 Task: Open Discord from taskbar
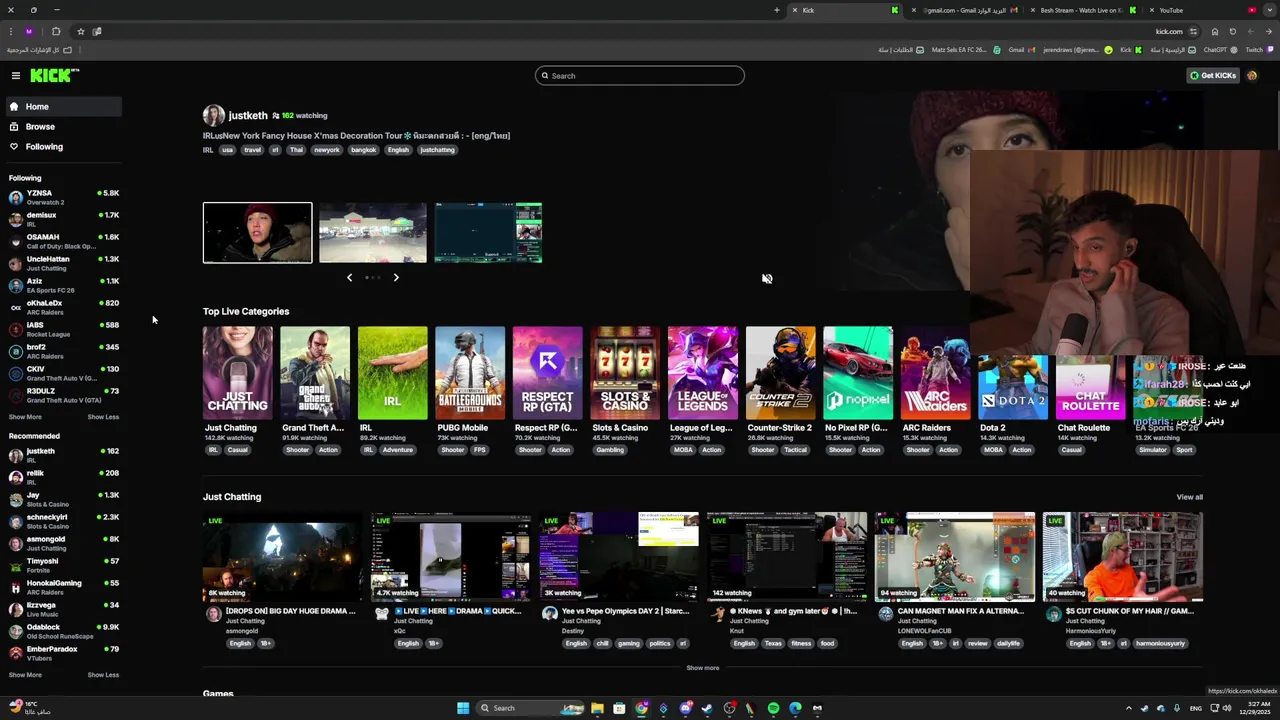pyautogui.click(x=685, y=708)
